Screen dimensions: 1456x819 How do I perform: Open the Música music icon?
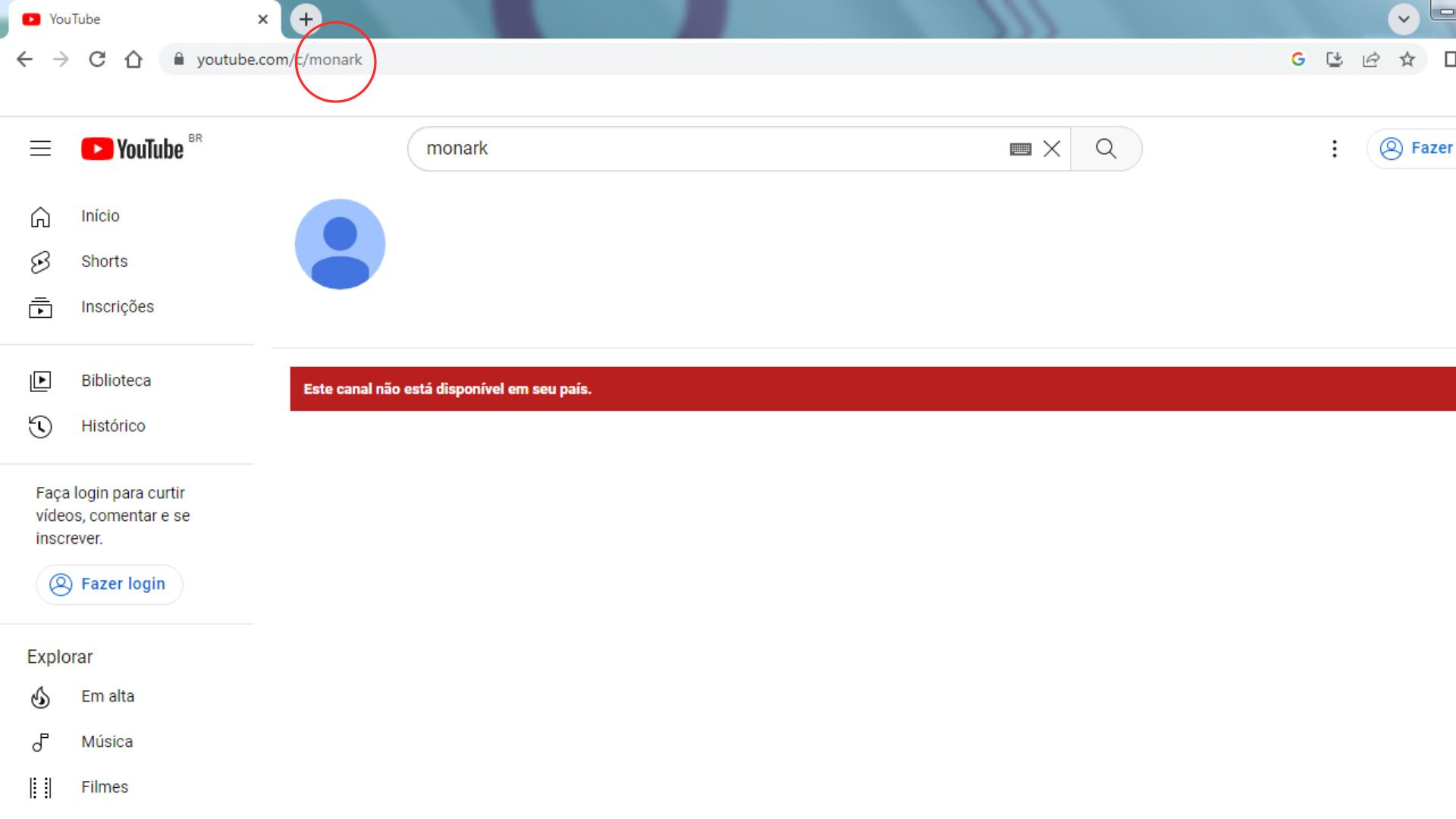point(40,742)
